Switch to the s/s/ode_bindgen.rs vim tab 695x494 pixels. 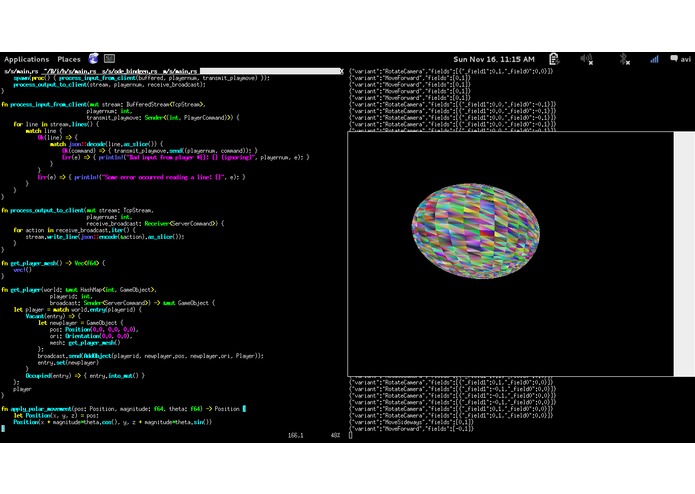click(x=129, y=71)
